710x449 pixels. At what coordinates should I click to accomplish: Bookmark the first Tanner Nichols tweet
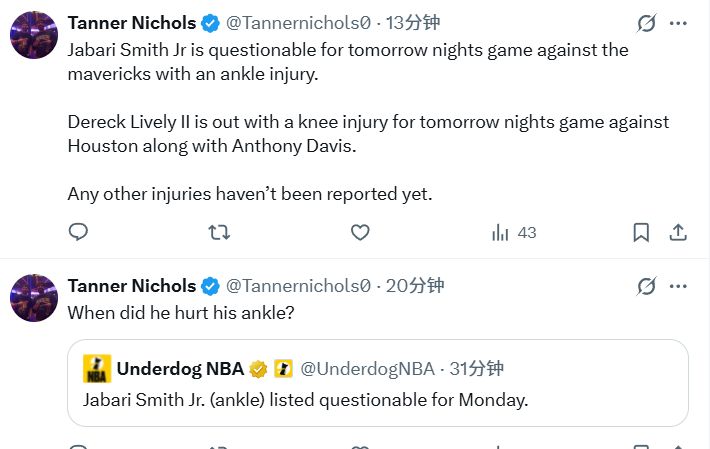tap(641, 232)
